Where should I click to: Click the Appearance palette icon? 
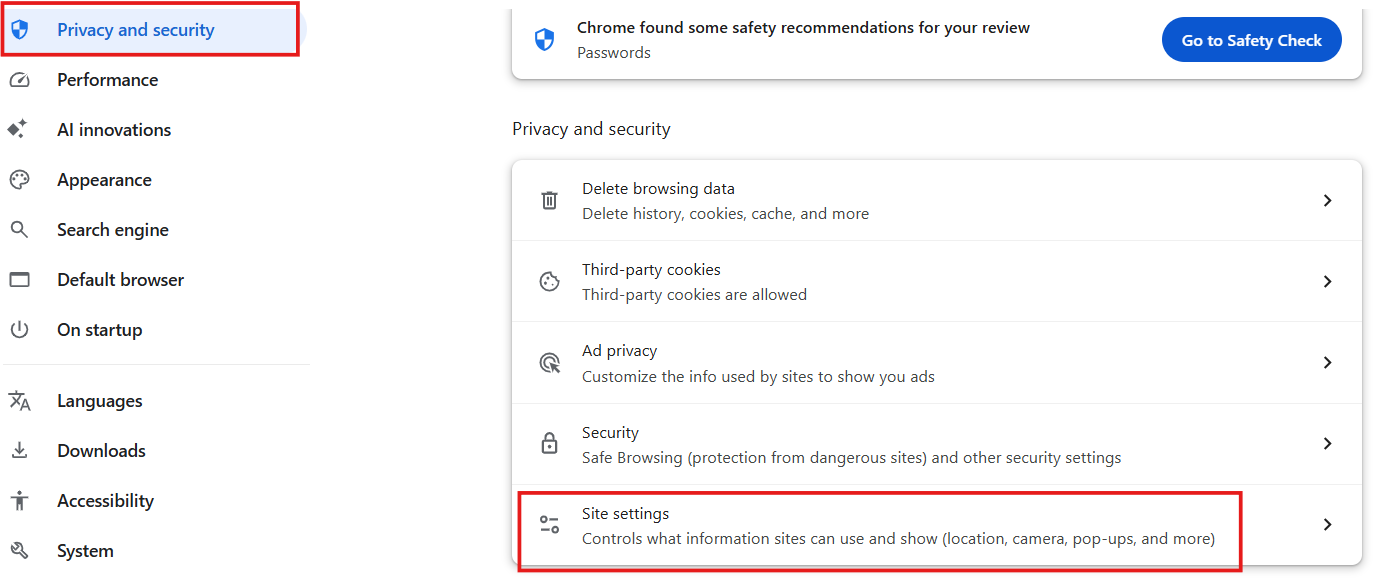pos(19,180)
